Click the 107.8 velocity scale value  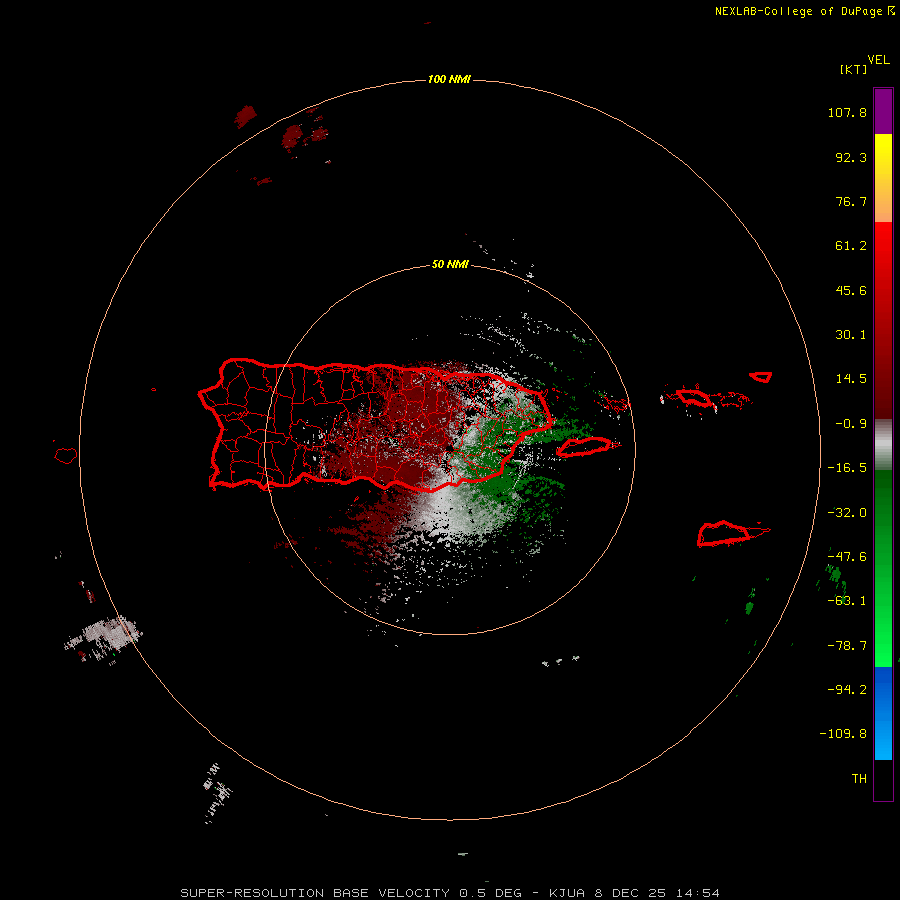coord(847,112)
